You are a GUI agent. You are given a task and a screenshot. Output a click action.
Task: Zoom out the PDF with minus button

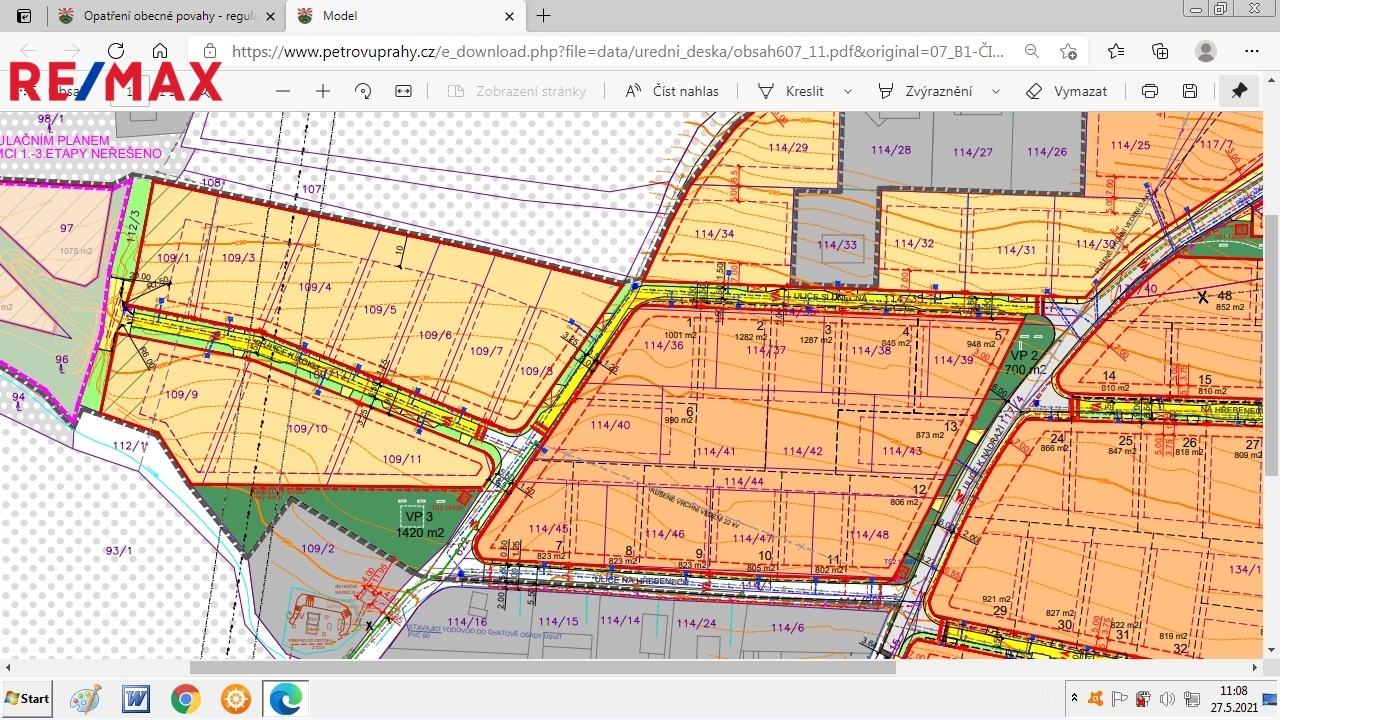(x=283, y=91)
